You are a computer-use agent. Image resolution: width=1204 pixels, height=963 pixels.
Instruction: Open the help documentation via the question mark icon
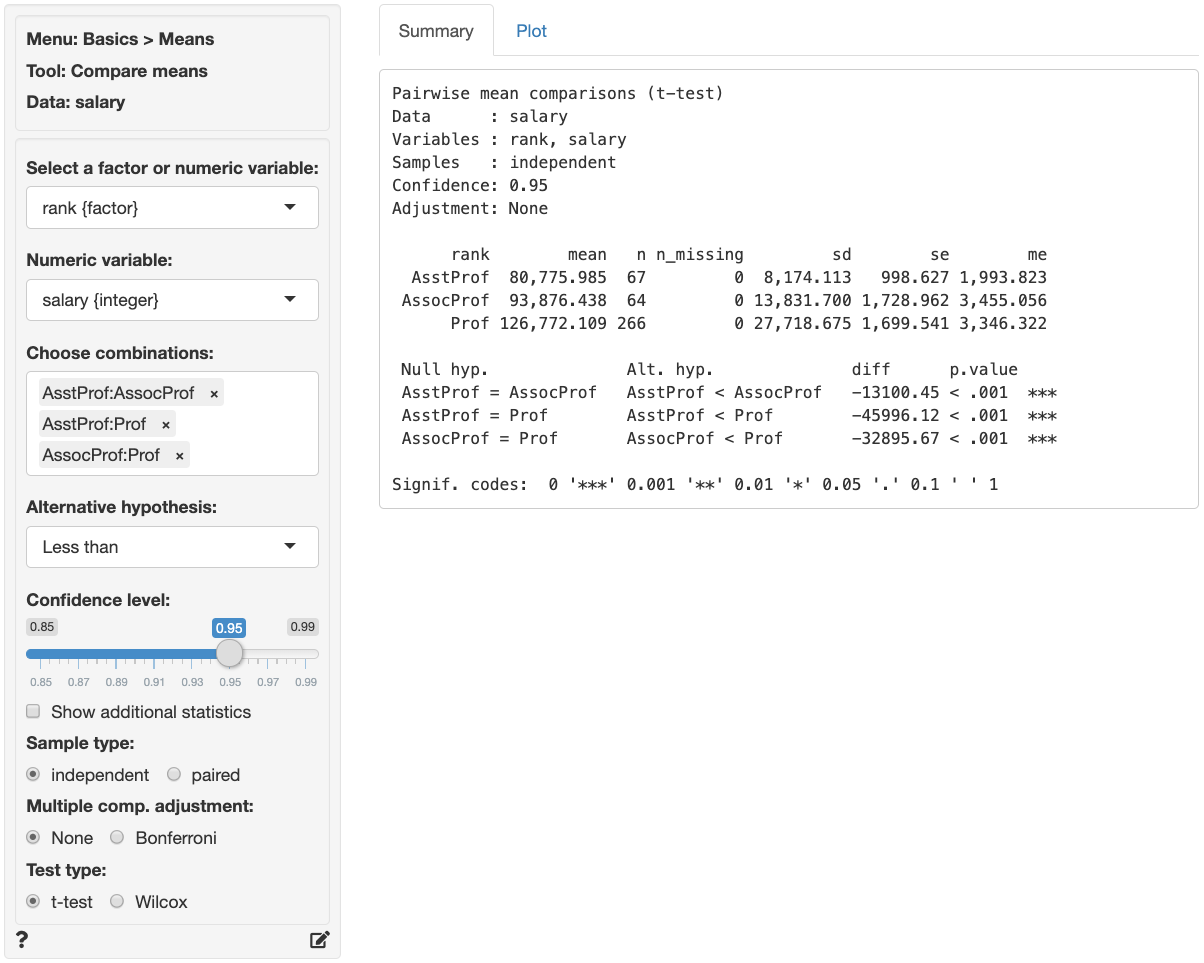coord(21,939)
